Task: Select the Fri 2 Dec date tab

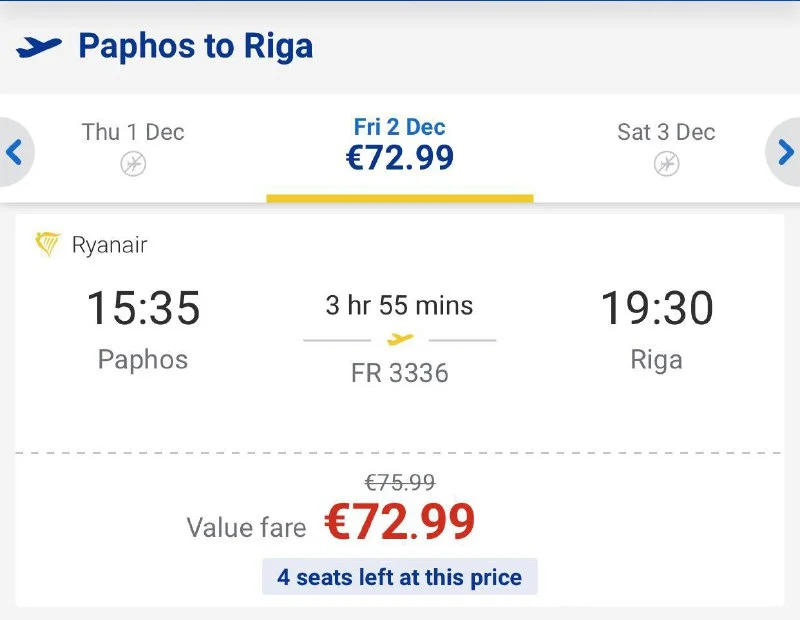Action: (400, 145)
